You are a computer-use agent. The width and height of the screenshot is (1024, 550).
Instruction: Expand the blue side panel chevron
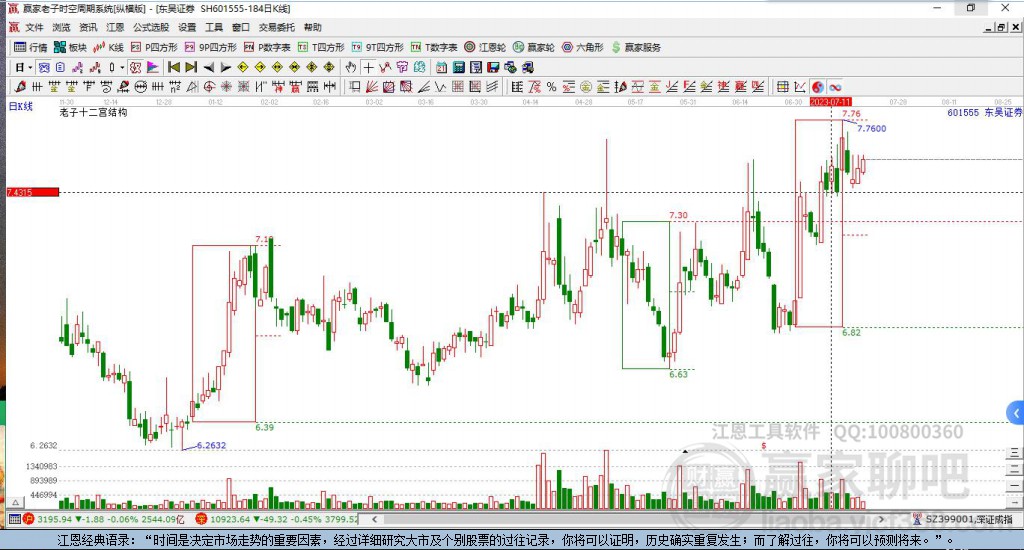[x=1016, y=413]
